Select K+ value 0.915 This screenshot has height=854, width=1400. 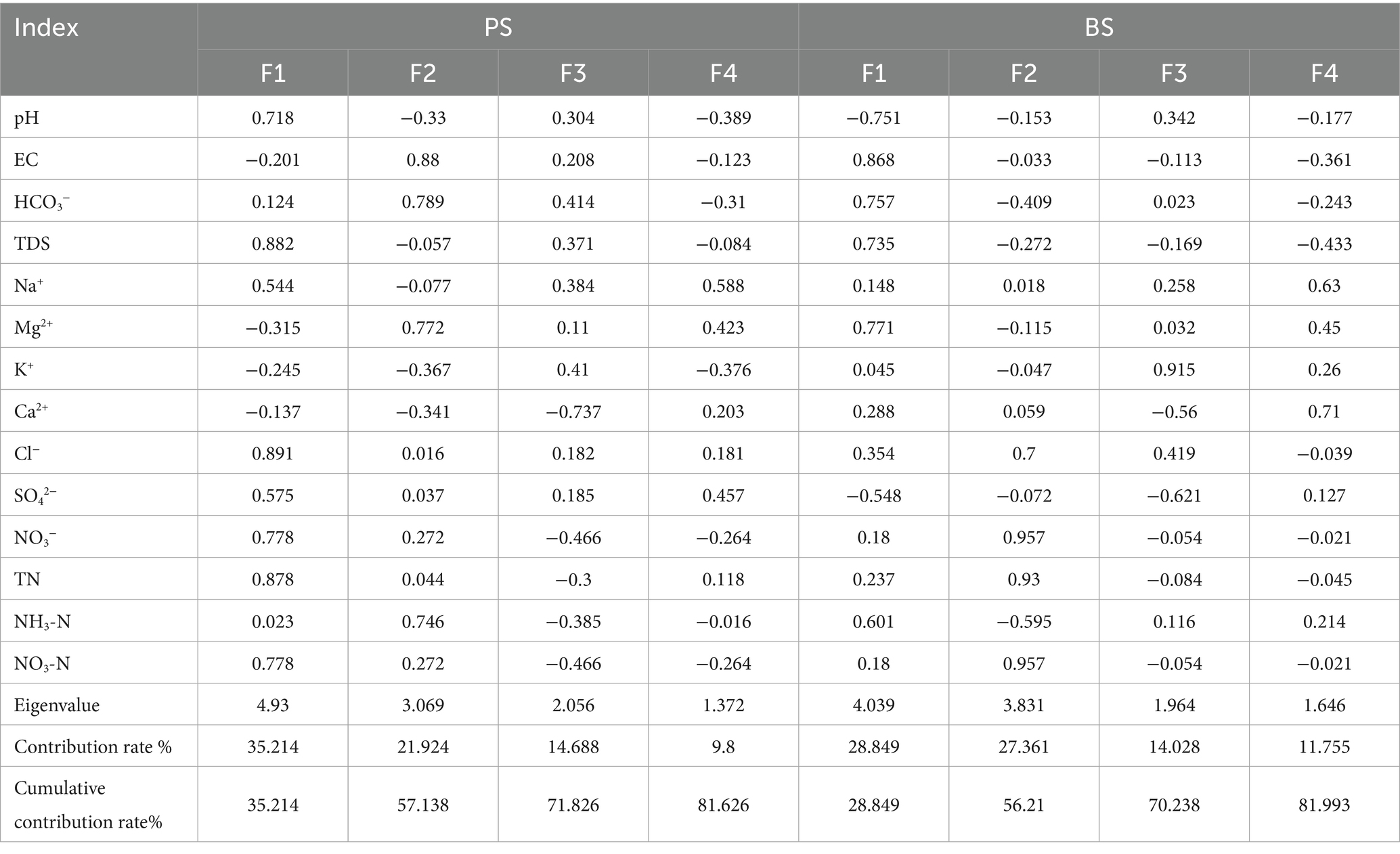(1174, 369)
